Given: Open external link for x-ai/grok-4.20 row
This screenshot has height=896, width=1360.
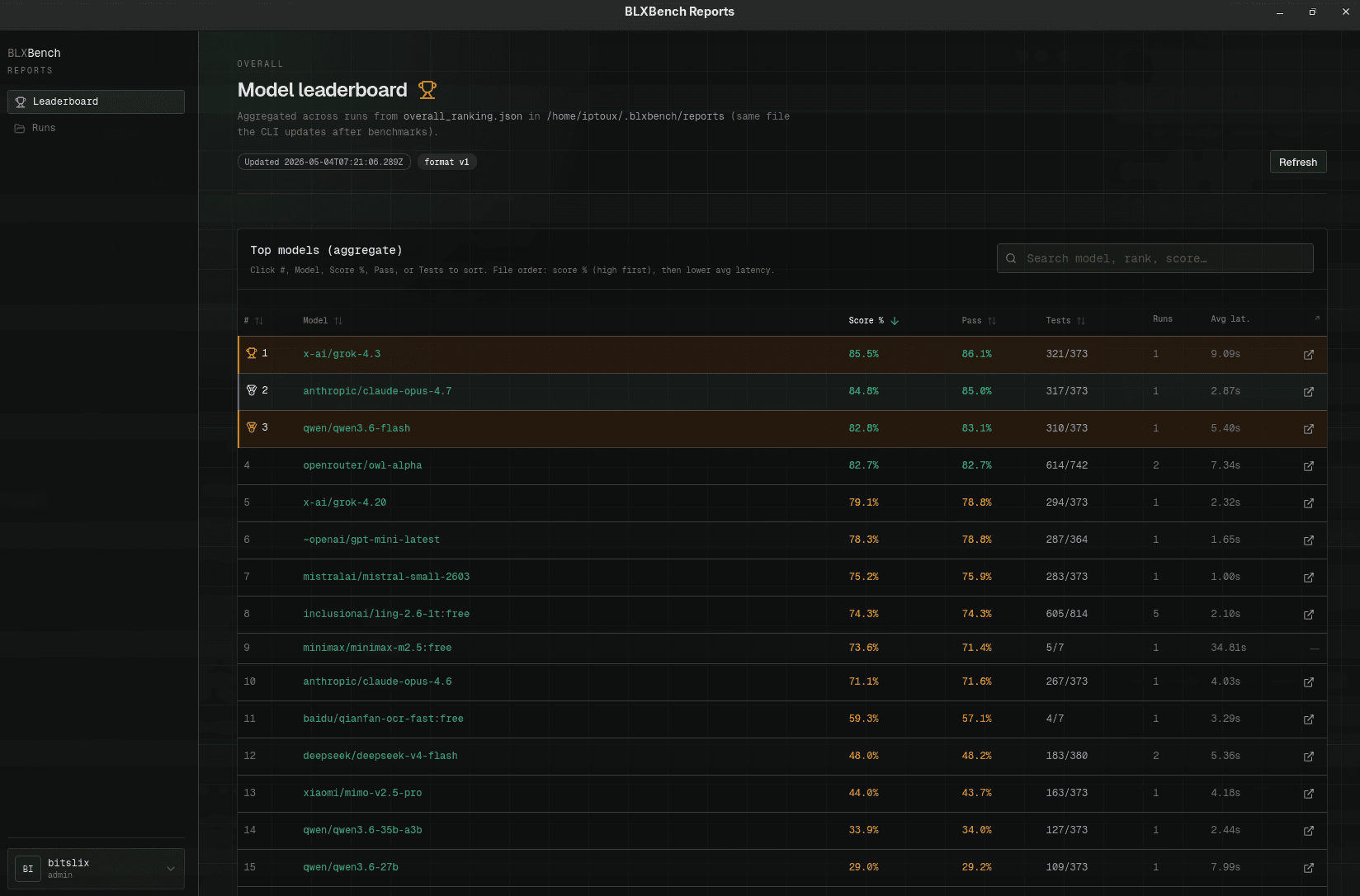Looking at the screenshot, I should [1308, 503].
